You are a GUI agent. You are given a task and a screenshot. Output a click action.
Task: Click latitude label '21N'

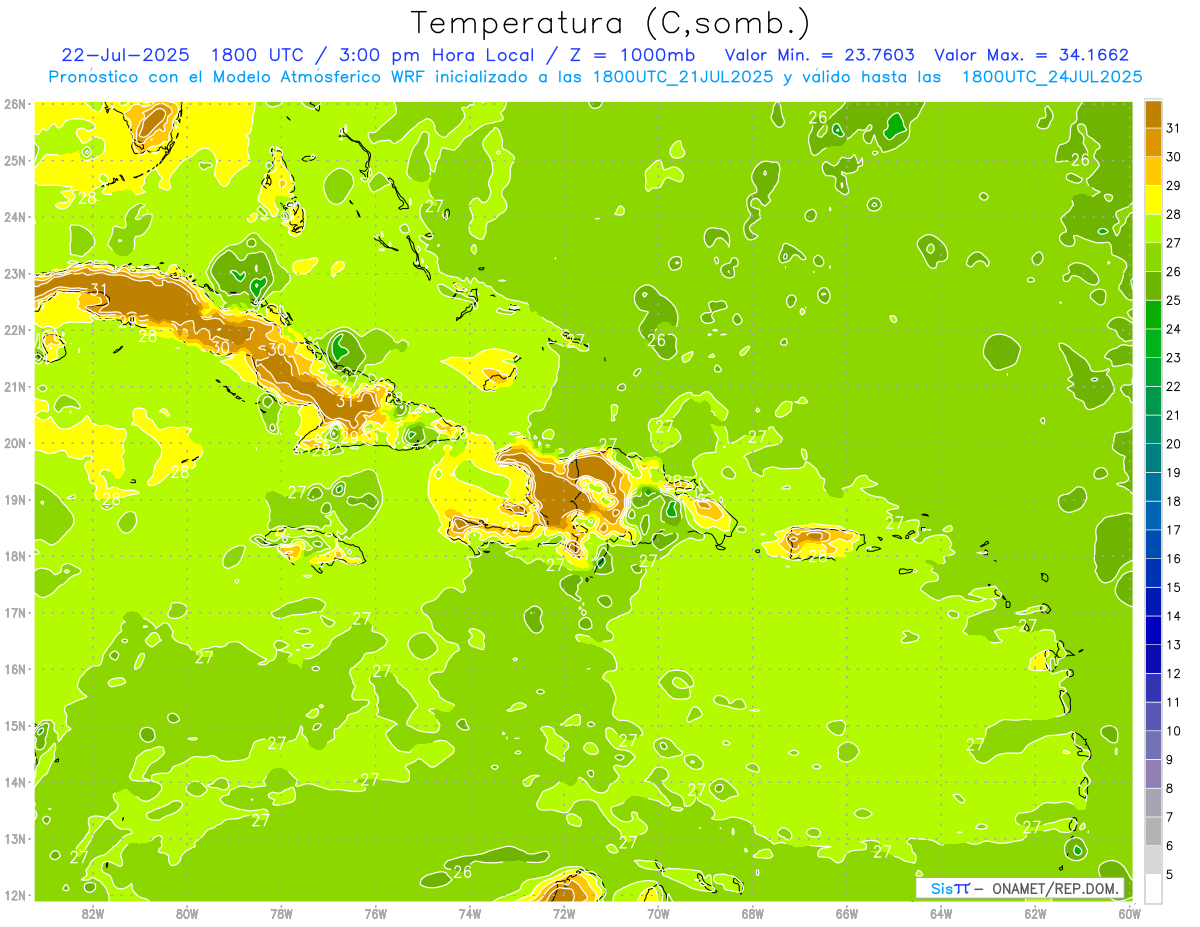pos(15,387)
